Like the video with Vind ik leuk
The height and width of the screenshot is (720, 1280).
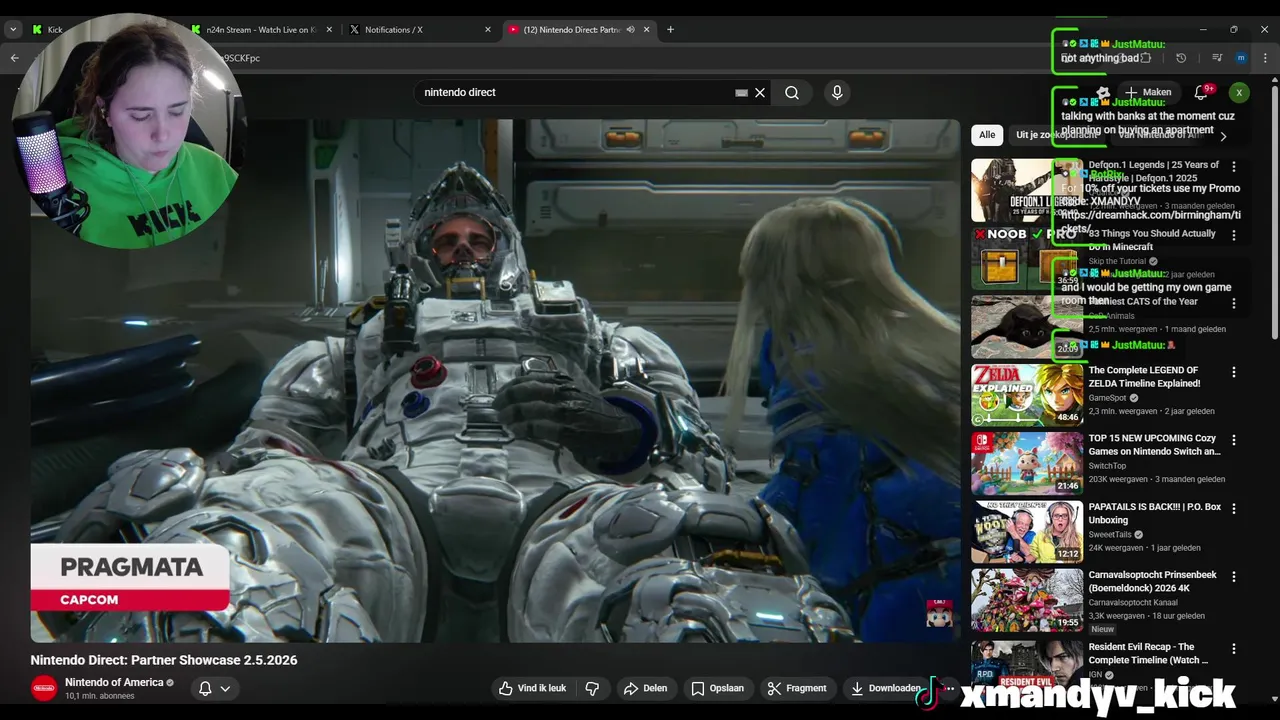pos(533,688)
